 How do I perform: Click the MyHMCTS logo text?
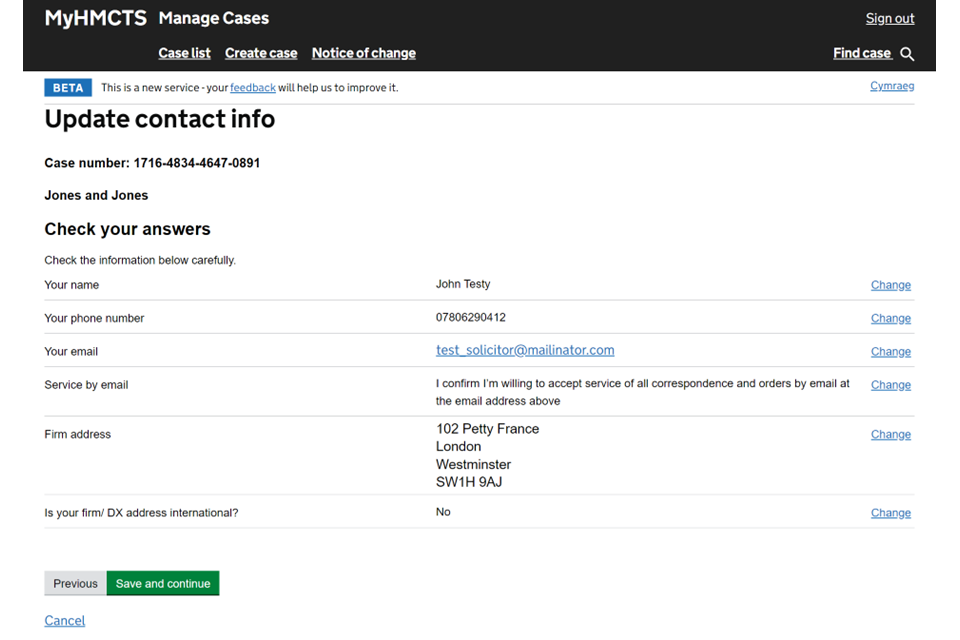point(95,18)
